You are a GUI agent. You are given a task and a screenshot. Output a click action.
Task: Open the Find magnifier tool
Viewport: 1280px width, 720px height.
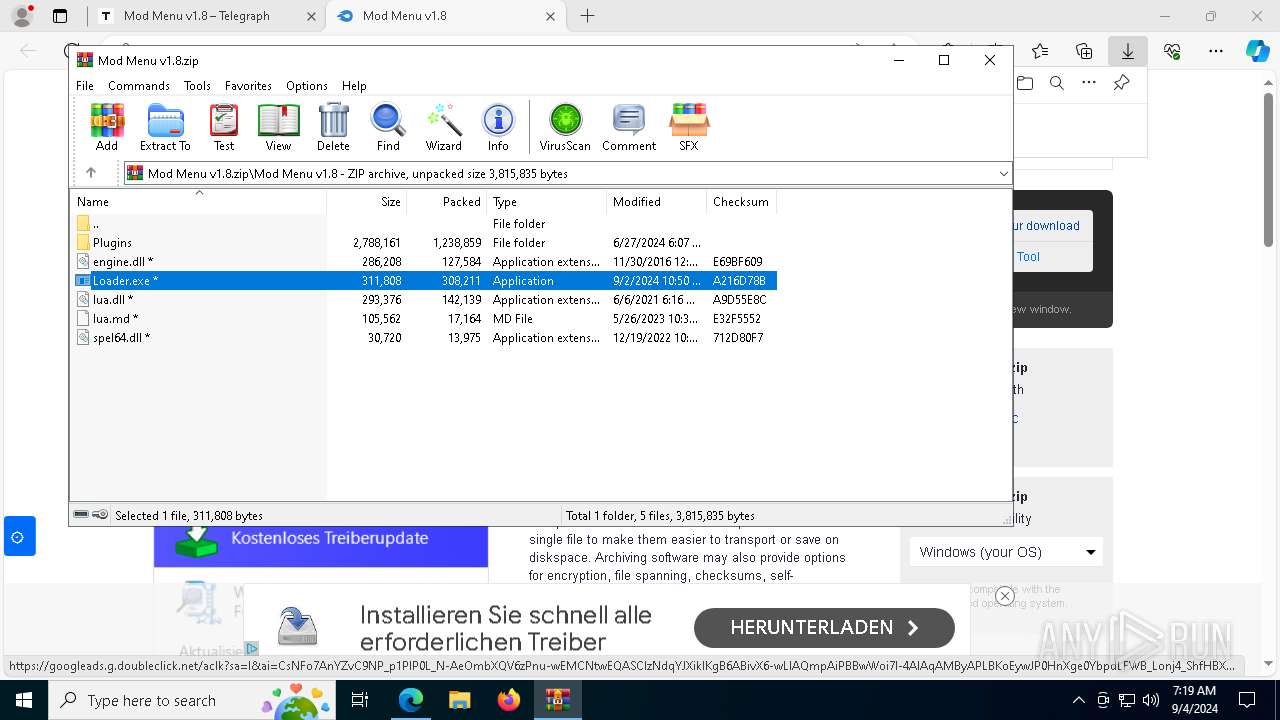pyautogui.click(x=388, y=127)
